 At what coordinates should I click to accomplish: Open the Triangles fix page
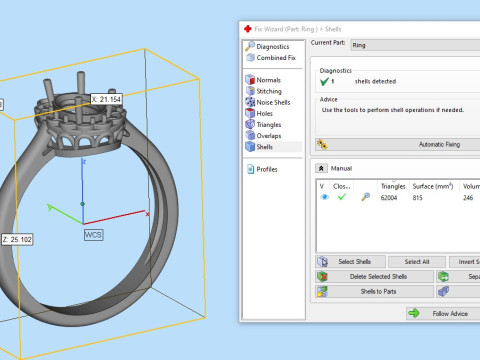click(x=264, y=125)
